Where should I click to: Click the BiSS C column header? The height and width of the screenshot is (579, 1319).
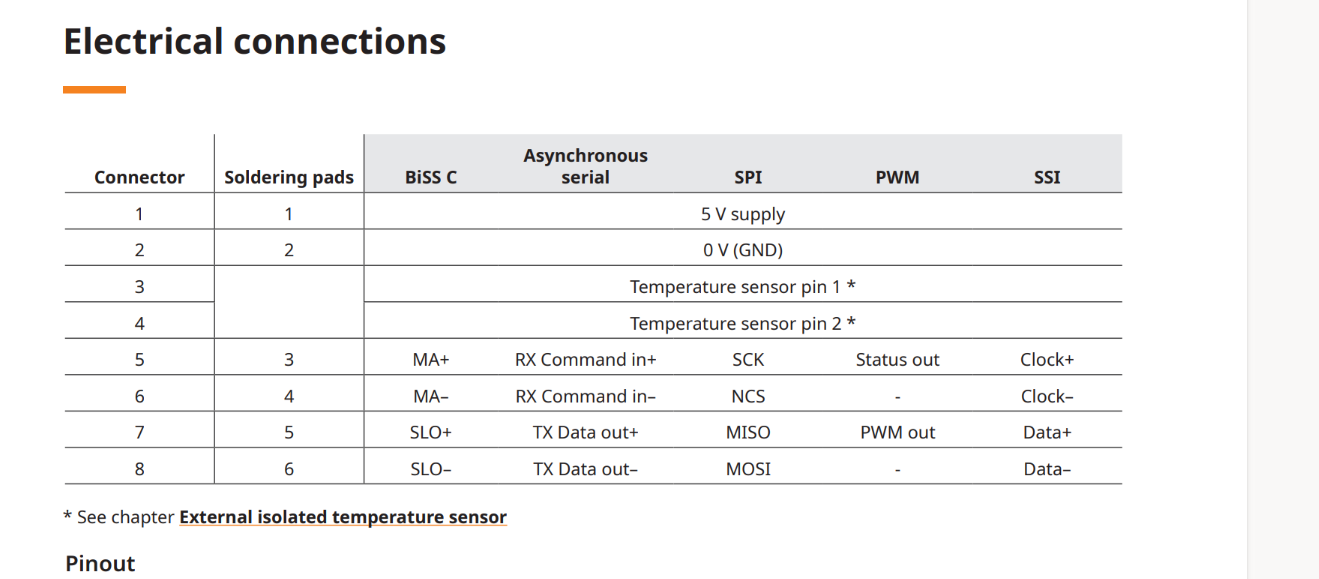point(431,177)
